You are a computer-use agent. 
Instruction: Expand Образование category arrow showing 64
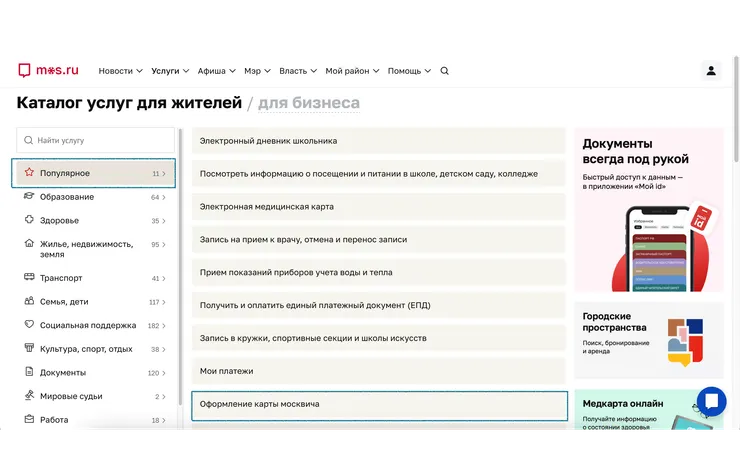click(163, 197)
